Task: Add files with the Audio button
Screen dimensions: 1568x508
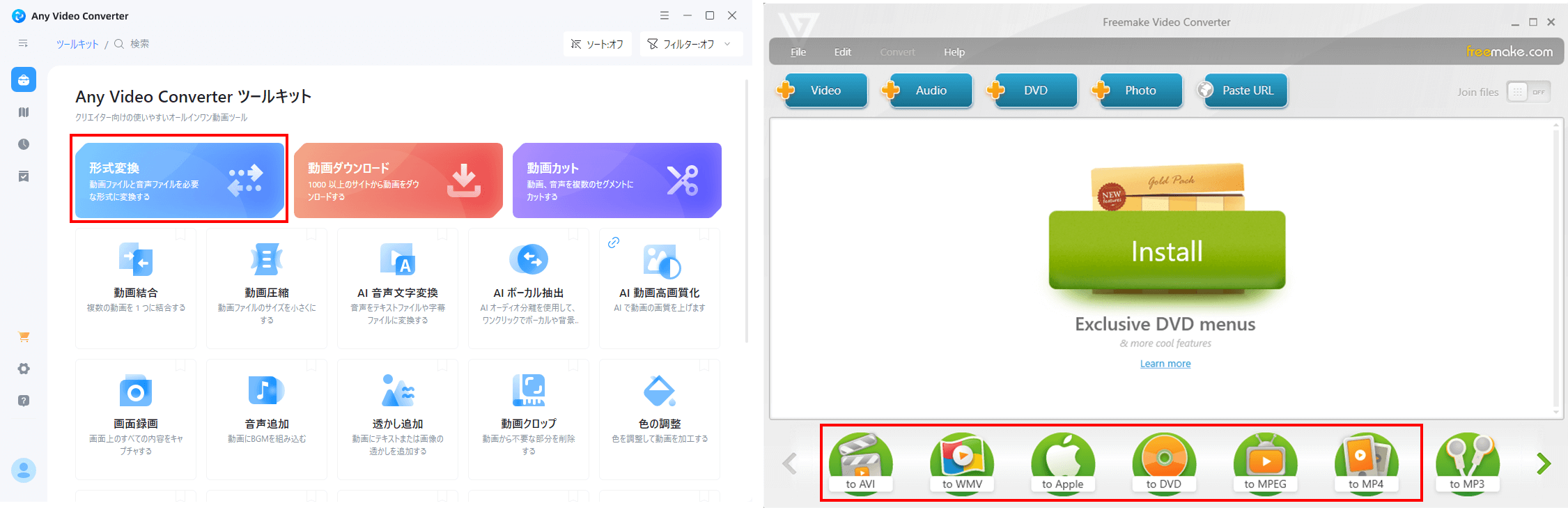Action: tap(927, 91)
